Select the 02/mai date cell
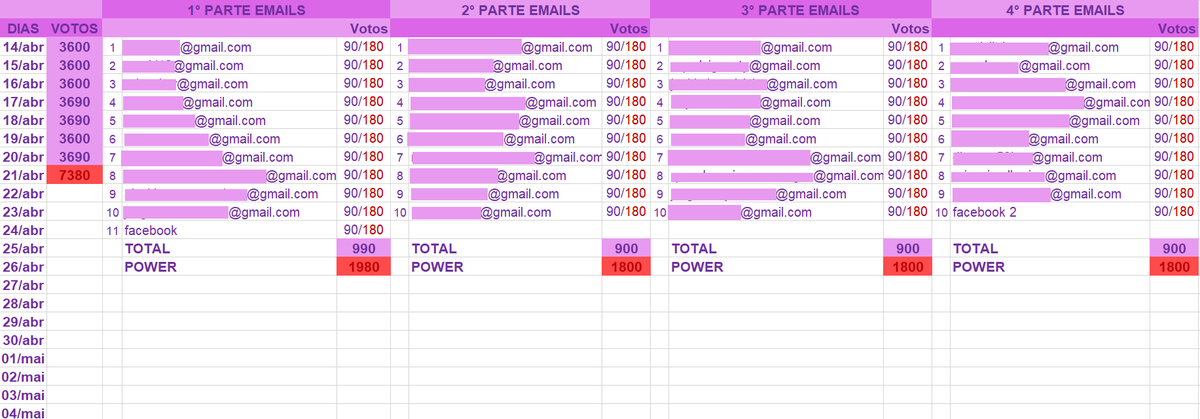The image size is (1200, 419). tap(23, 377)
